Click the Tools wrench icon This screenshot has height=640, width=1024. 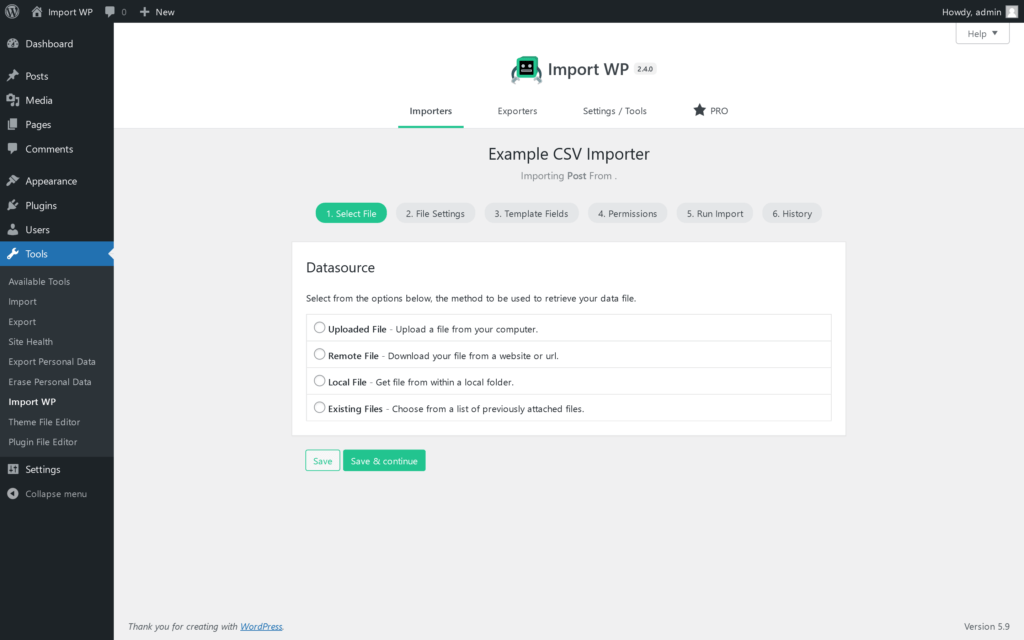[13, 253]
